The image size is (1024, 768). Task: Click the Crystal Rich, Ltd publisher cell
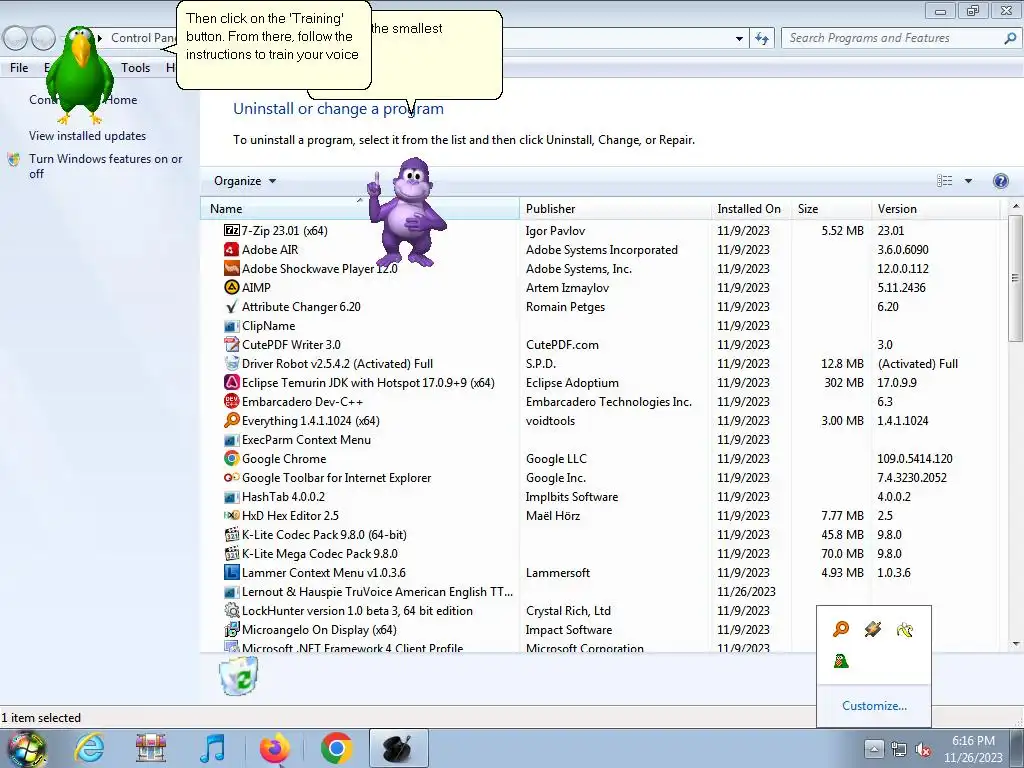coord(568,611)
